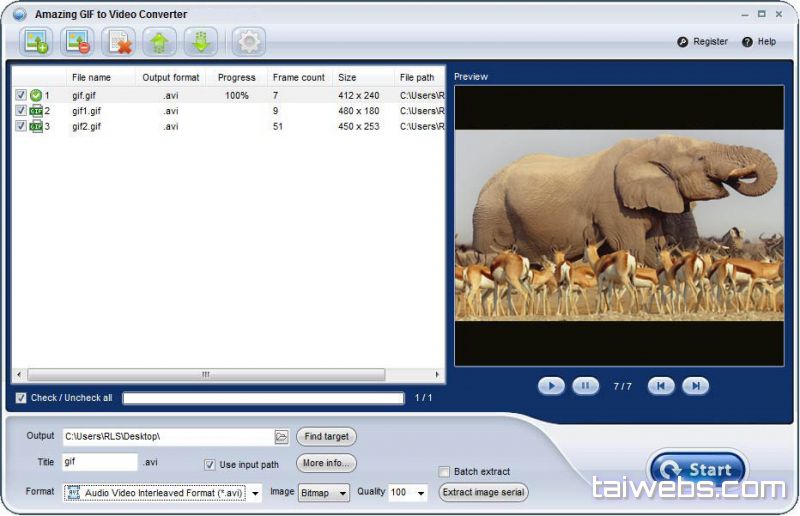Open the Quality value dropdown
Screen dimensions: 800x516
pos(420,493)
